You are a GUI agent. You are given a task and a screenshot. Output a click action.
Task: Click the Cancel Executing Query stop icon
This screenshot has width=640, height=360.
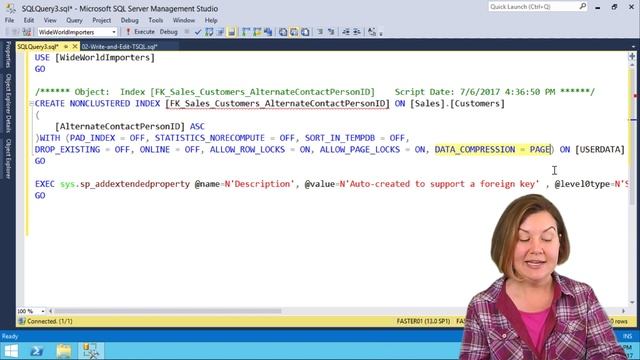pyautogui.click(x=187, y=32)
